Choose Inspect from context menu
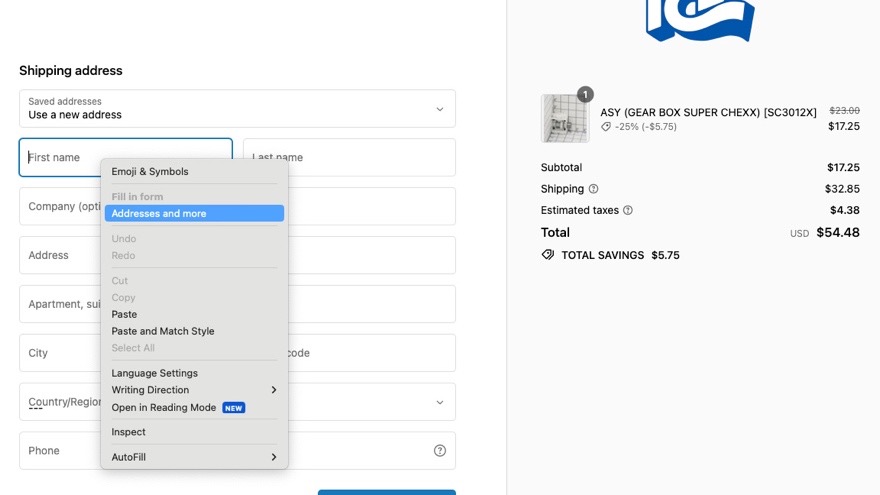 (194, 432)
